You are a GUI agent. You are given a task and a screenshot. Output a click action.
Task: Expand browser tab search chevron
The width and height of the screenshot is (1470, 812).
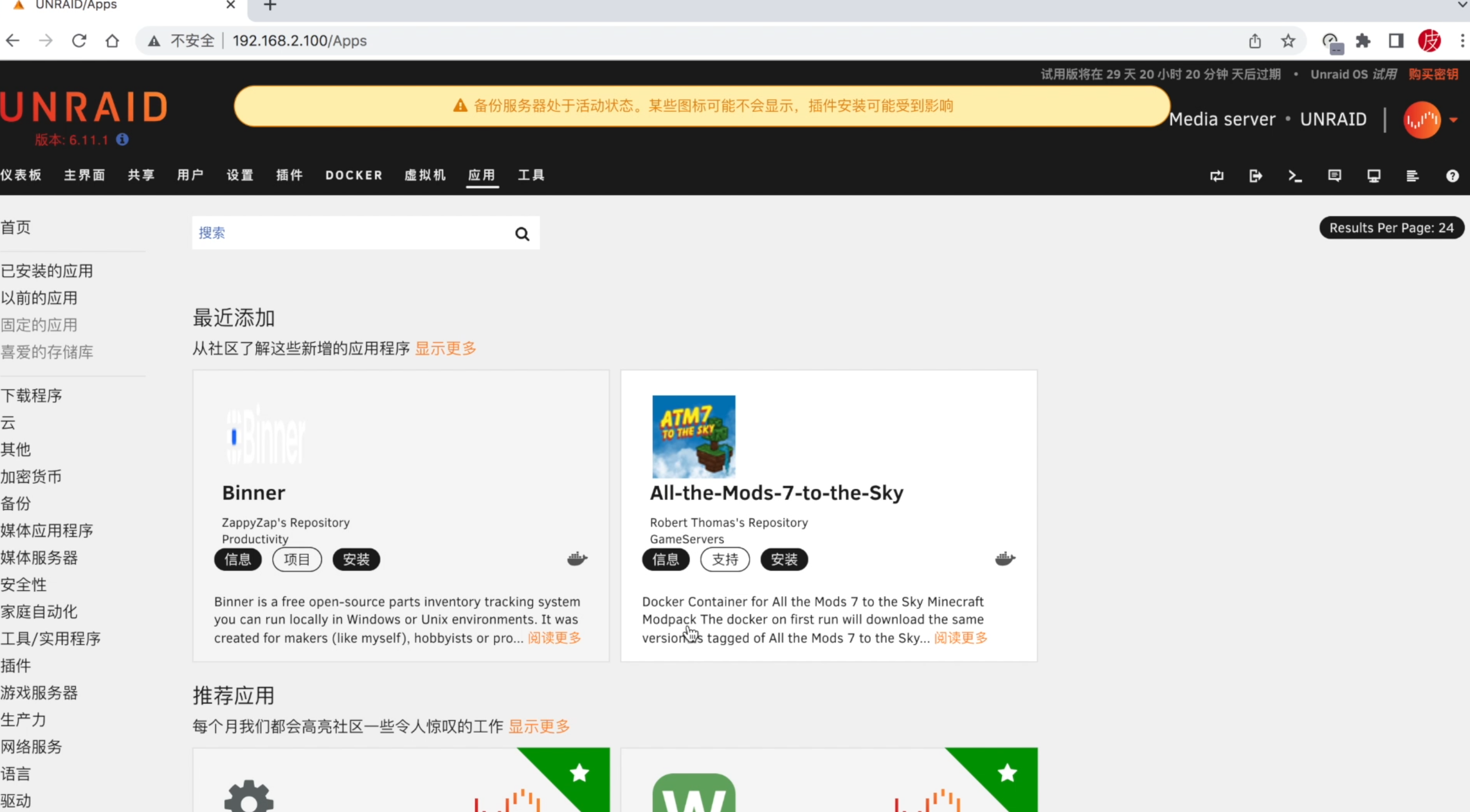(x=1462, y=4)
